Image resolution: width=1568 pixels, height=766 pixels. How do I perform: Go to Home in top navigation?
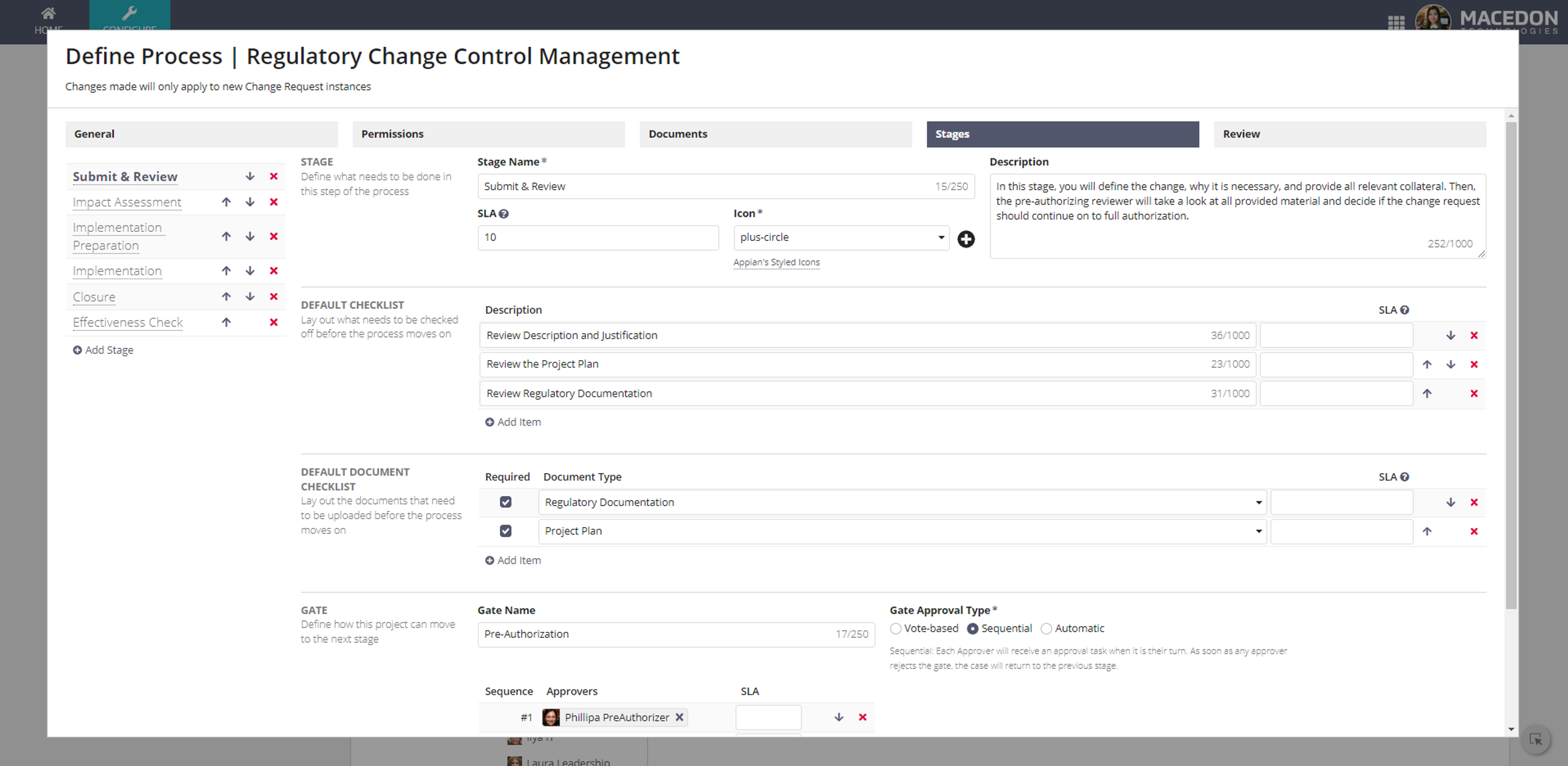(x=49, y=18)
